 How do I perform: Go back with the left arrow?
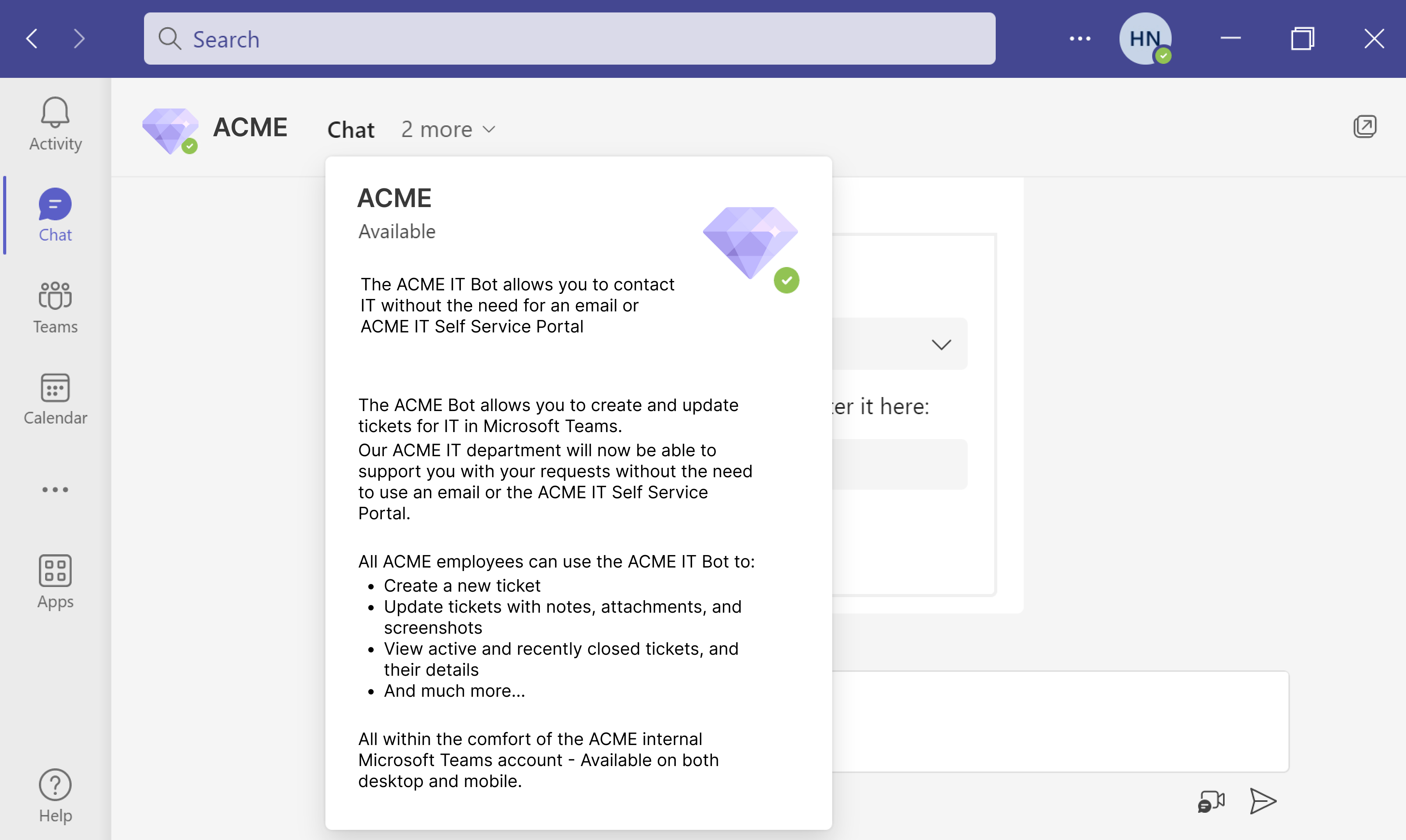point(32,39)
